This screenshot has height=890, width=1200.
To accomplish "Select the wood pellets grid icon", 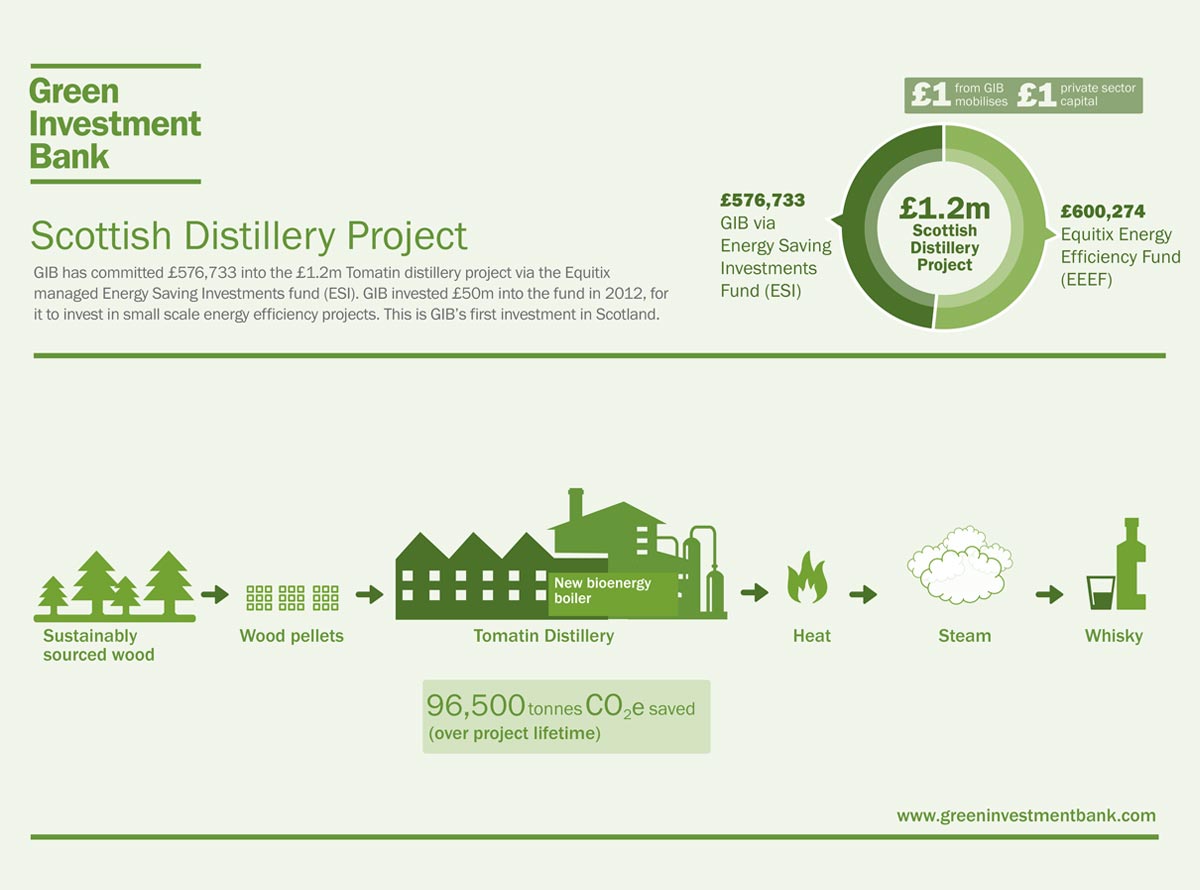I will (x=292, y=598).
